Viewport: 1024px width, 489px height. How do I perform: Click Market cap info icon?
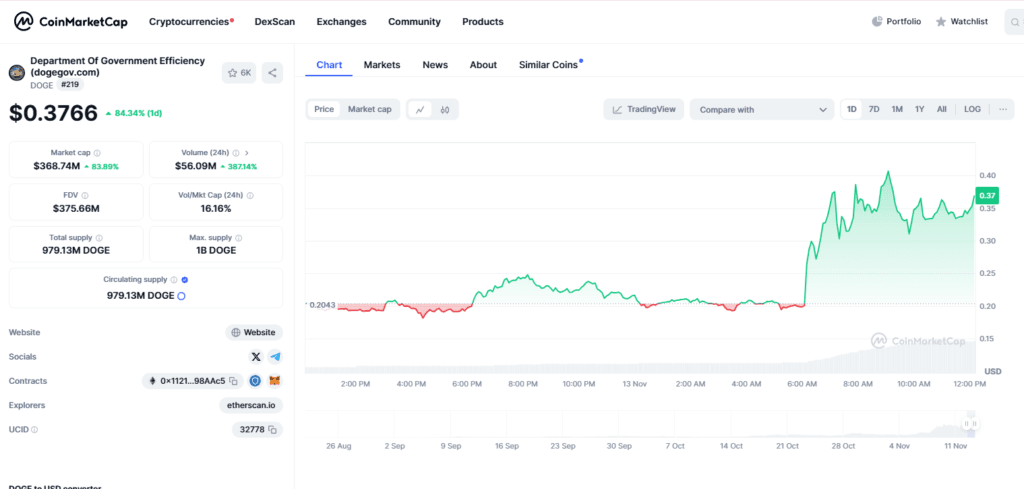[97, 153]
